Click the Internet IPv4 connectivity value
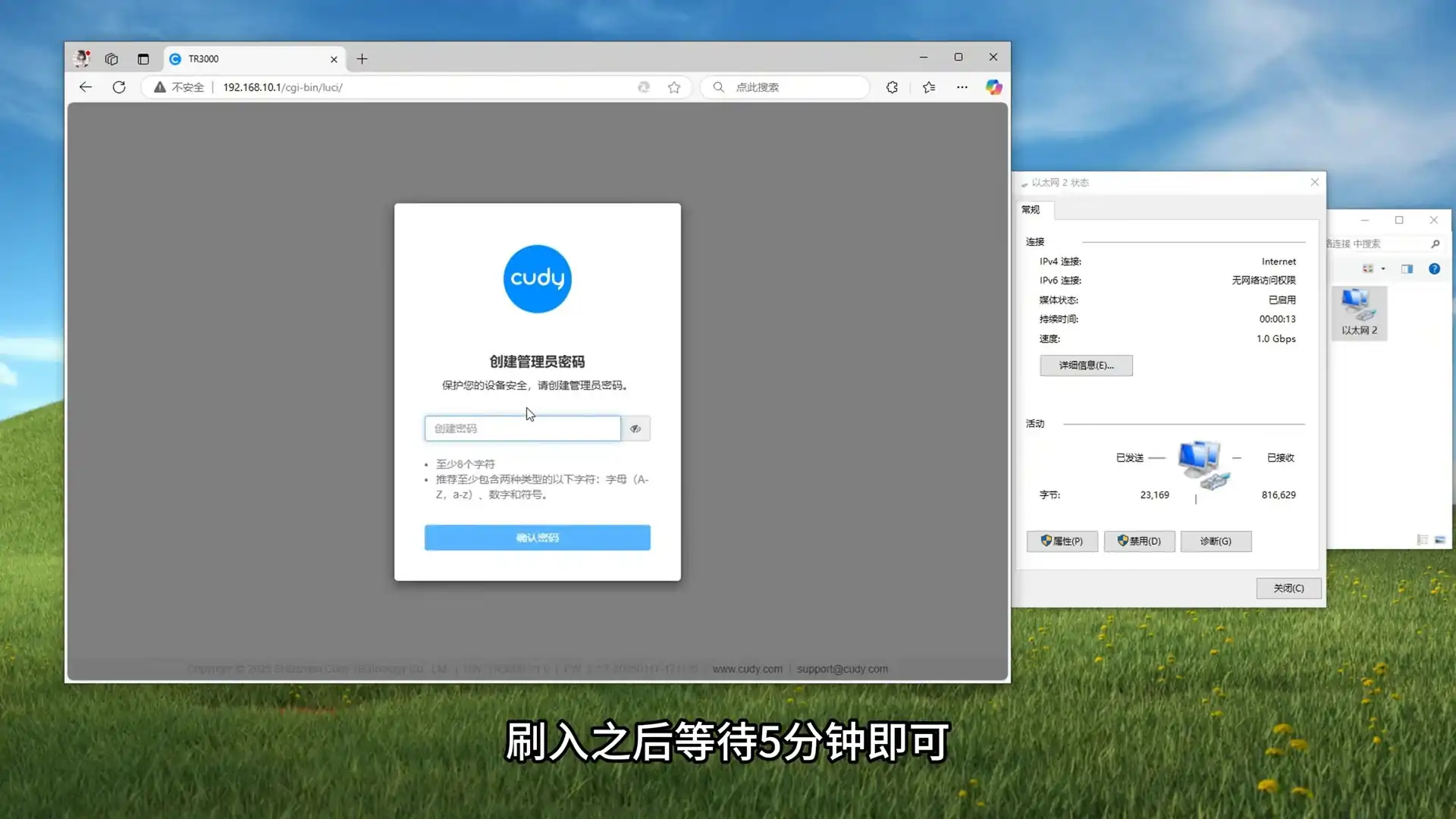The image size is (1456, 819). coord(1279,262)
